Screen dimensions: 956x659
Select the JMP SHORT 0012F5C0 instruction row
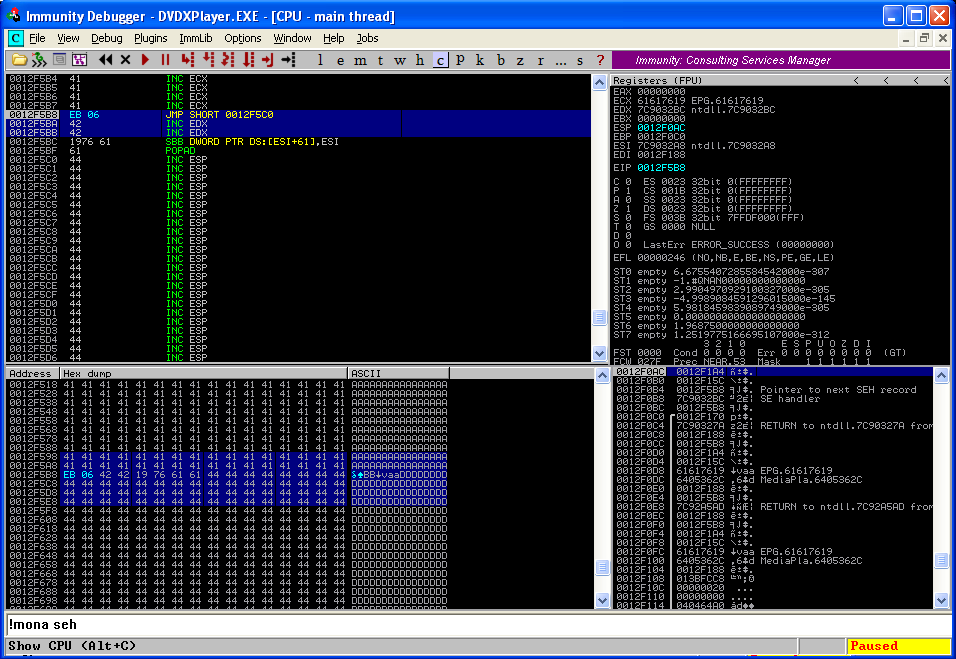(298, 115)
